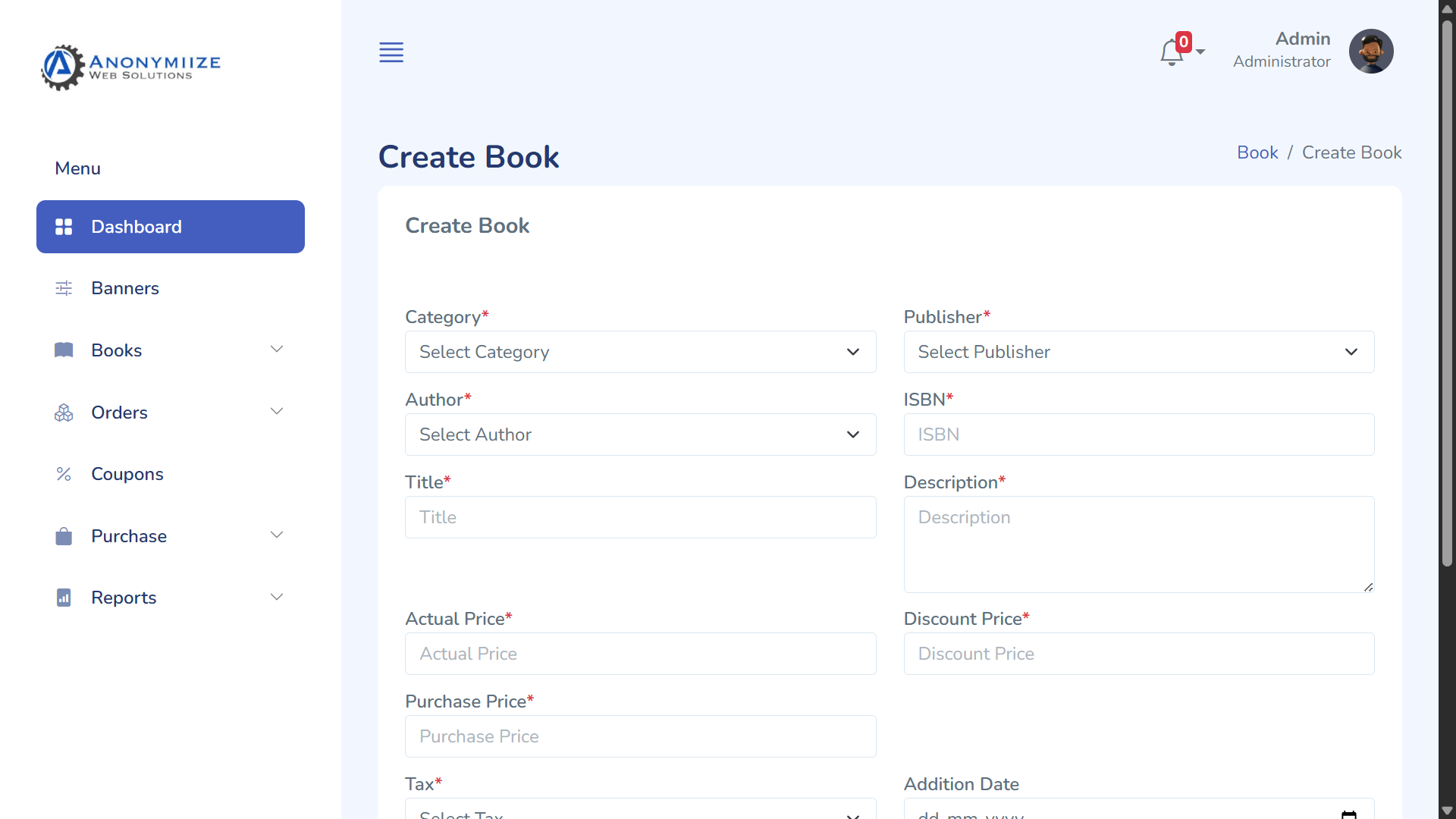
Task: Open the Coupons menu item
Action: (x=171, y=474)
